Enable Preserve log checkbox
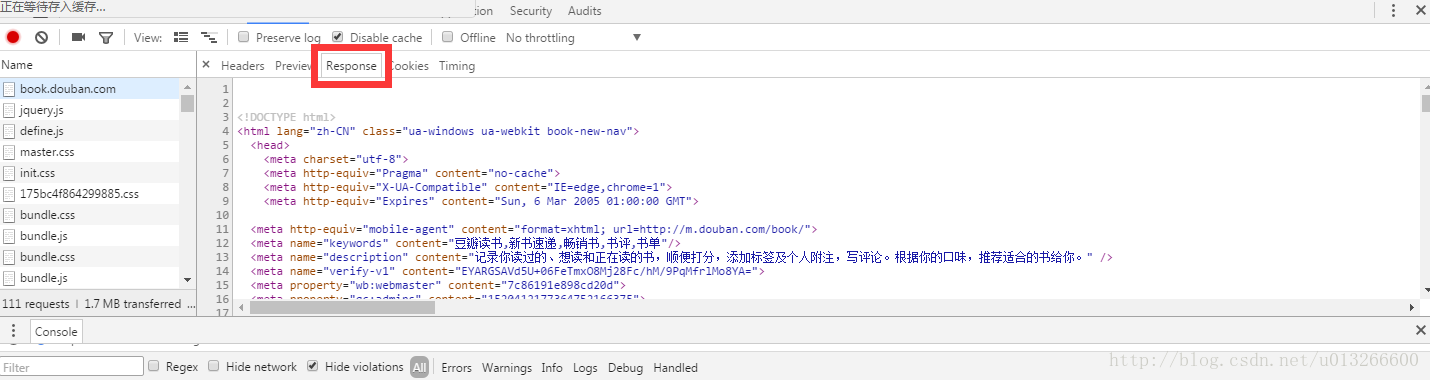This screenshot has width=1430, height=380. coord(244,37)
